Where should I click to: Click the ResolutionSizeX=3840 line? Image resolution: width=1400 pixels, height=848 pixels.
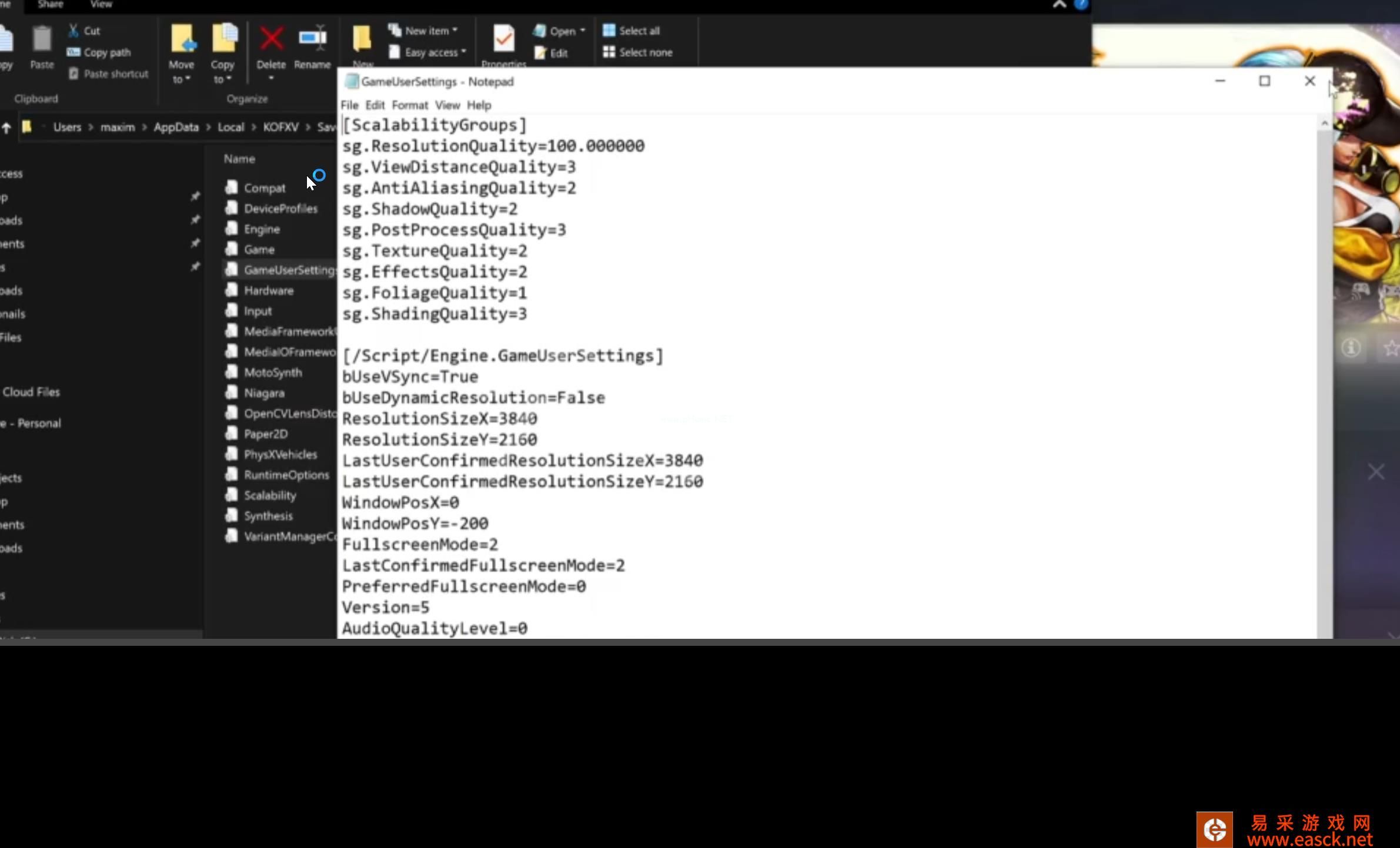(440, 419)
